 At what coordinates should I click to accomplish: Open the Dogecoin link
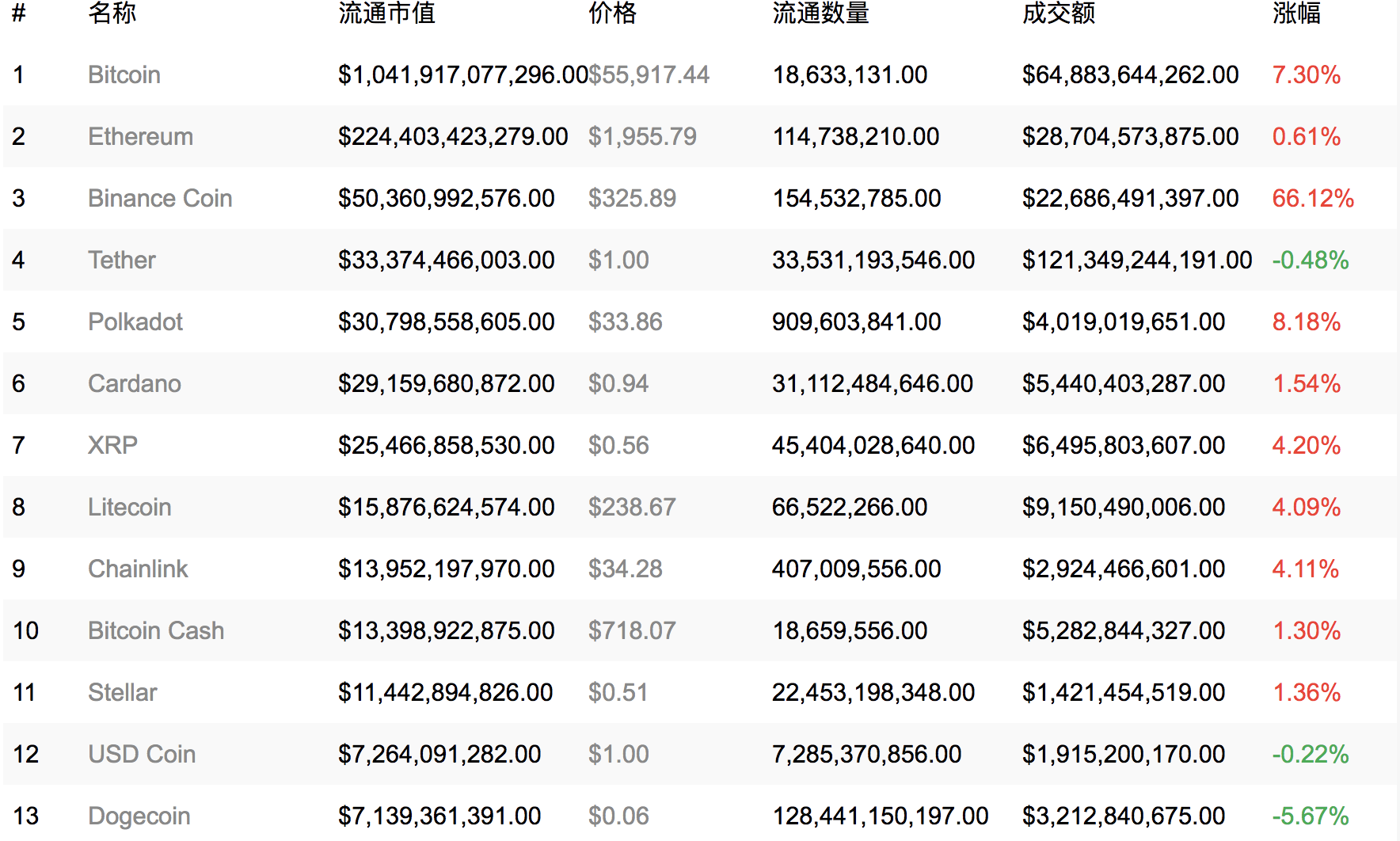click(139, 816)
